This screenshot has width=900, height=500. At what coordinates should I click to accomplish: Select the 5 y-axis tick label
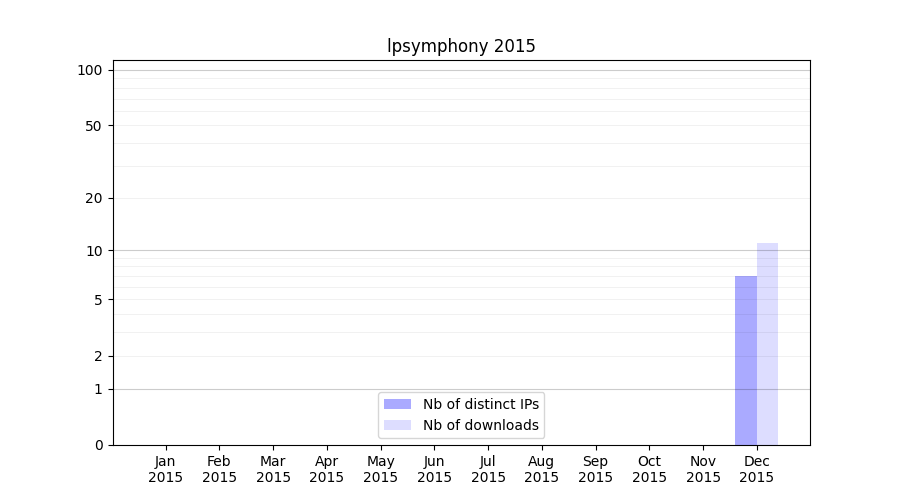(x=98, y=300)
